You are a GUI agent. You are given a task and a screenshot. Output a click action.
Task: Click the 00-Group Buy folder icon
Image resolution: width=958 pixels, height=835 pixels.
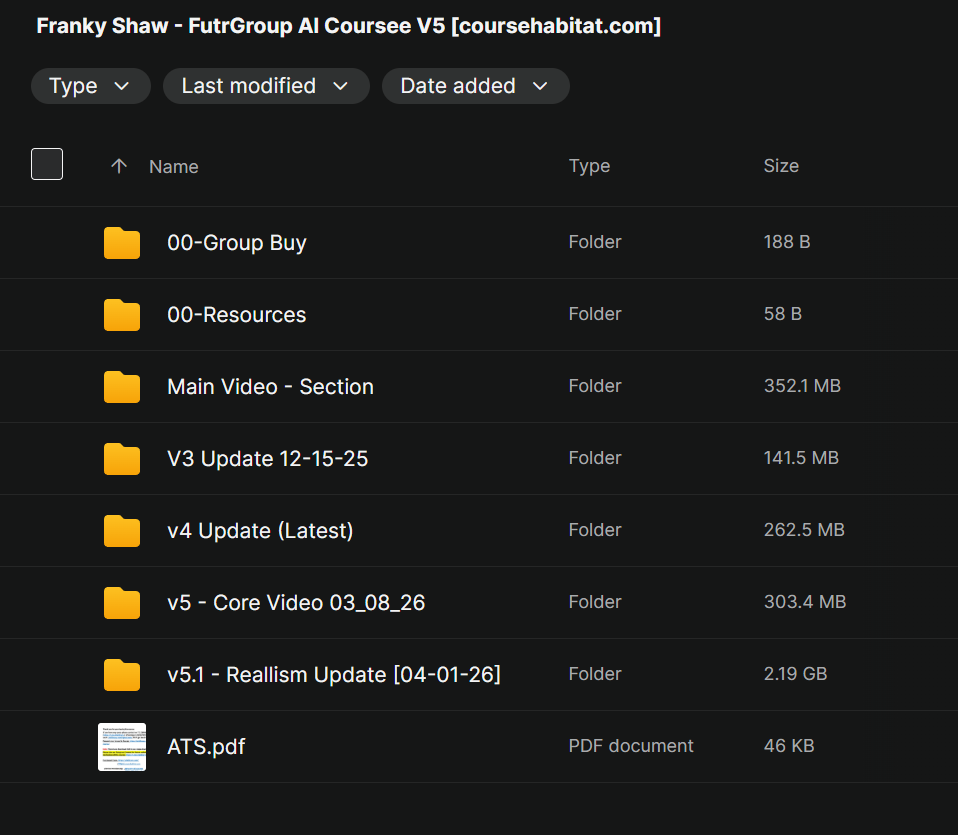(x=122, y=242)
